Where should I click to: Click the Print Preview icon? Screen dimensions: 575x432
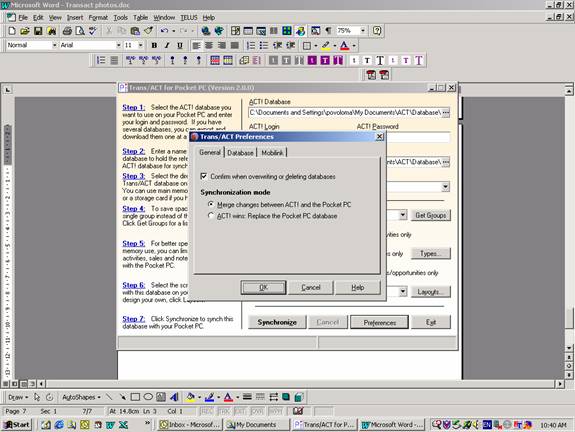[x=80, y=31]
